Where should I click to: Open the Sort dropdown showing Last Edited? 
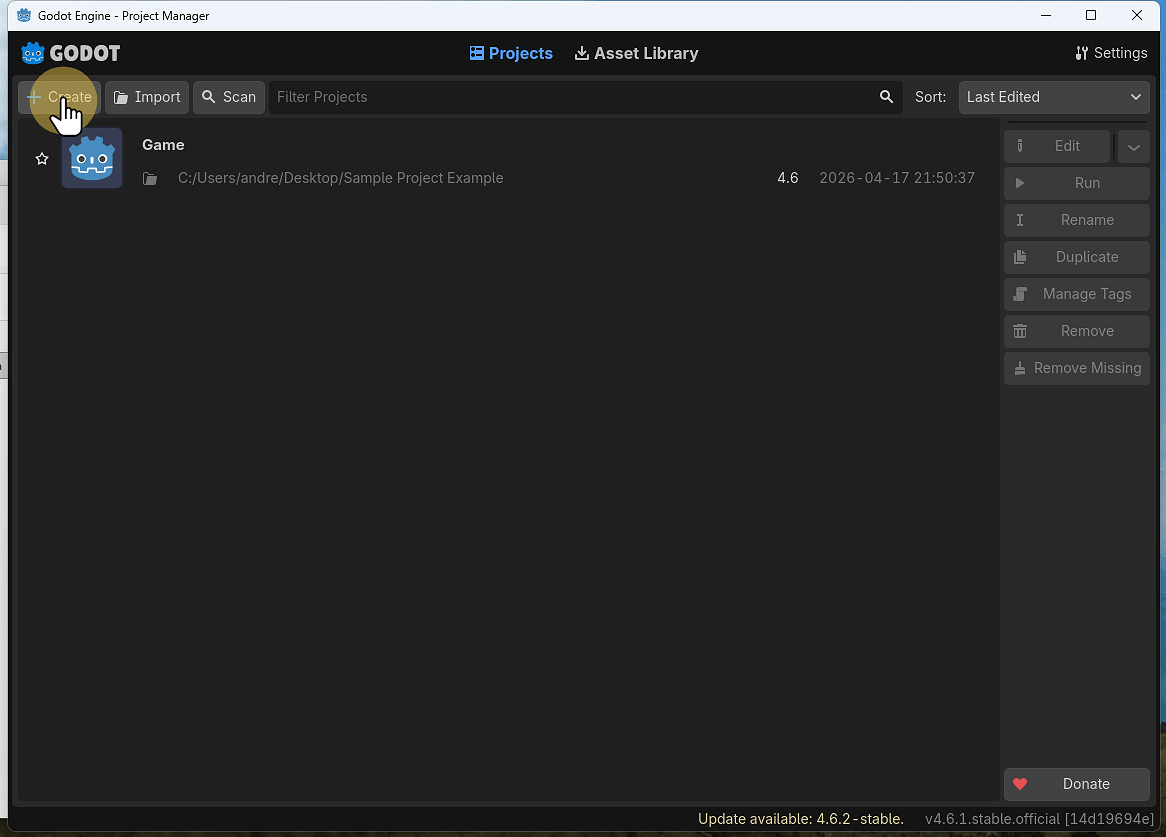click(1054, 97)
